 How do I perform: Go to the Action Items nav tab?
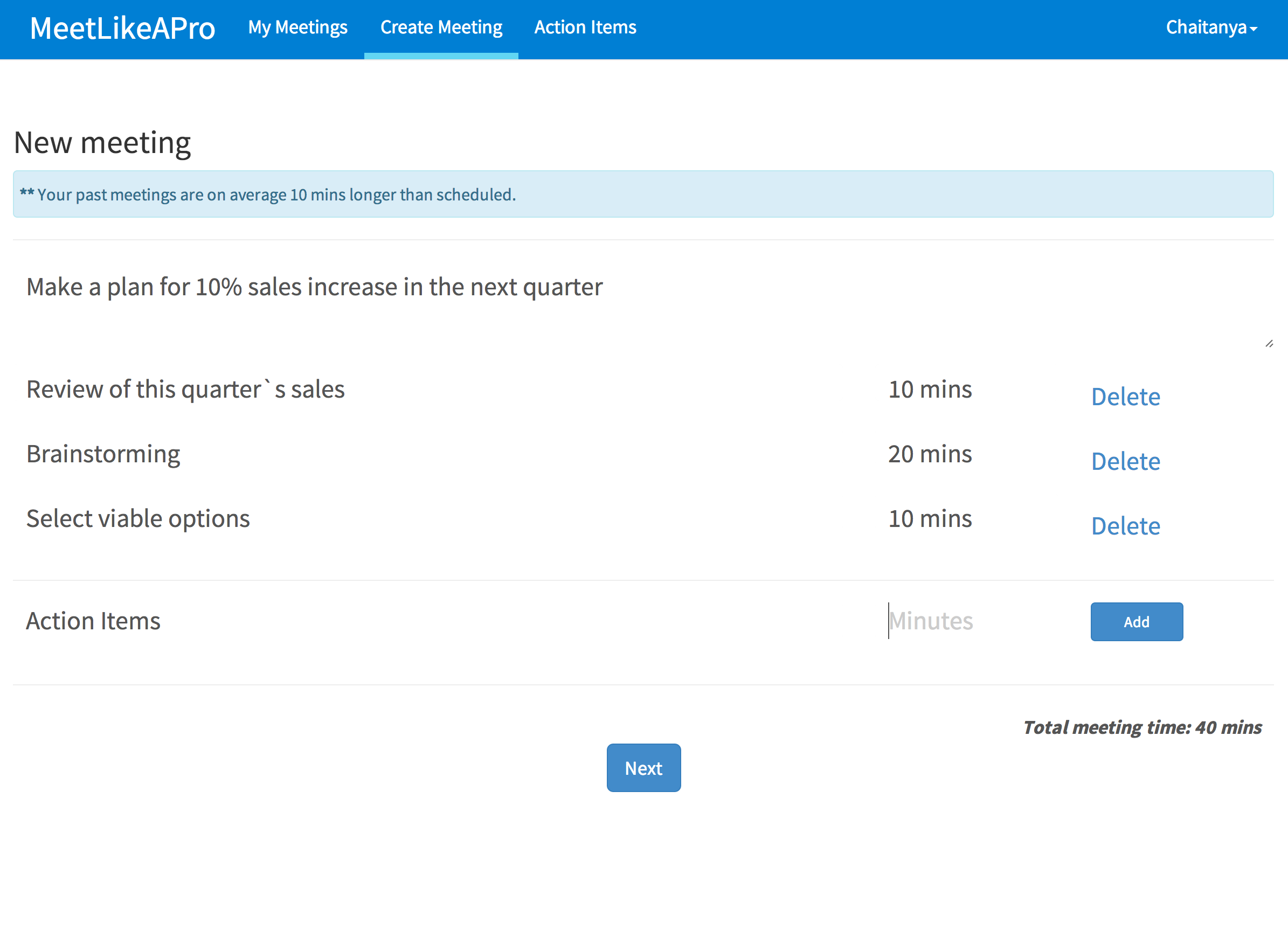pos(585,27)
